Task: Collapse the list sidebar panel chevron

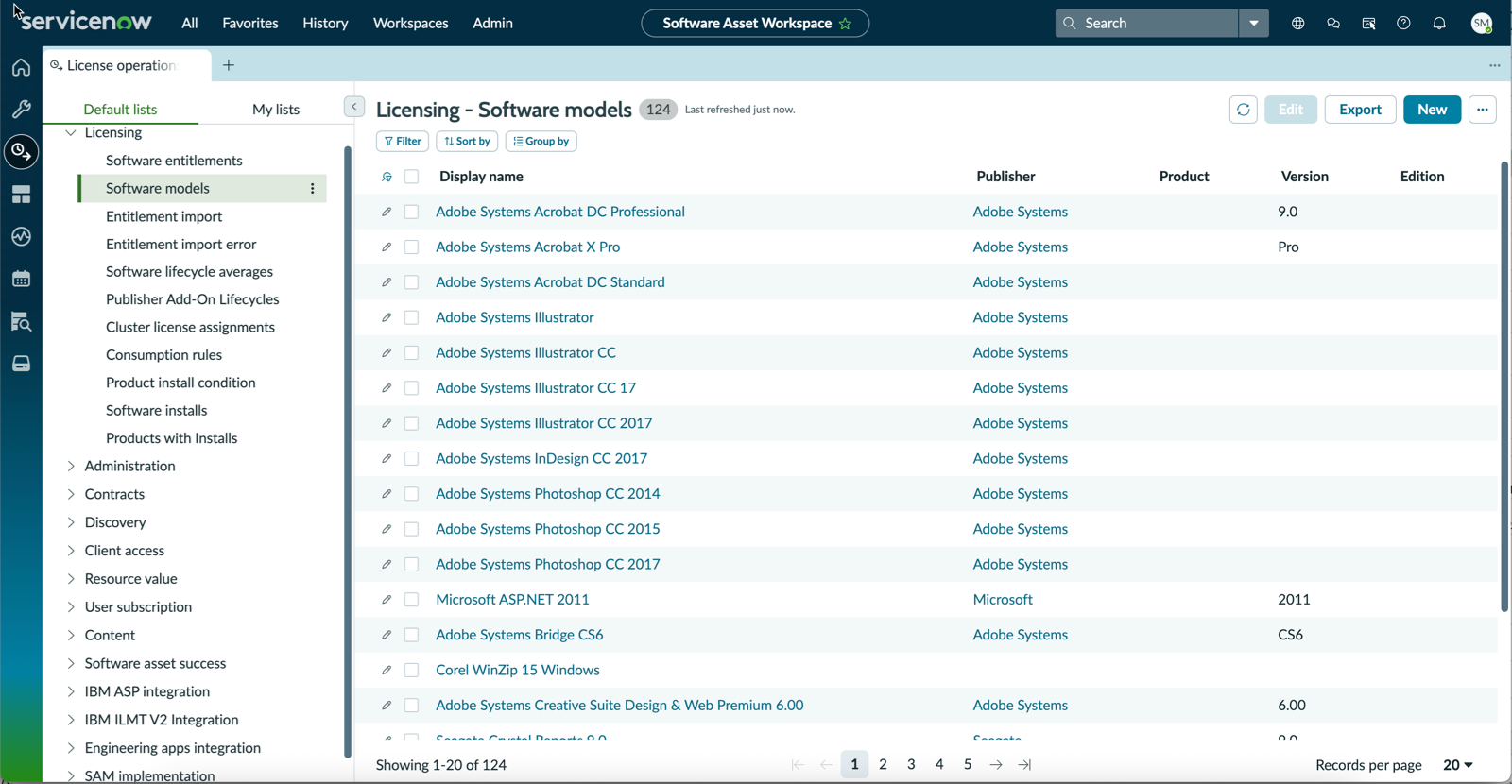Action: click(x=354, y=107)
